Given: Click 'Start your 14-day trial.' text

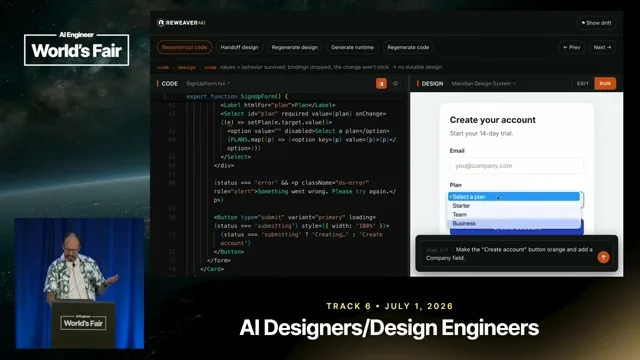Looking at the screenshot, I should click(x=481, y=133).
